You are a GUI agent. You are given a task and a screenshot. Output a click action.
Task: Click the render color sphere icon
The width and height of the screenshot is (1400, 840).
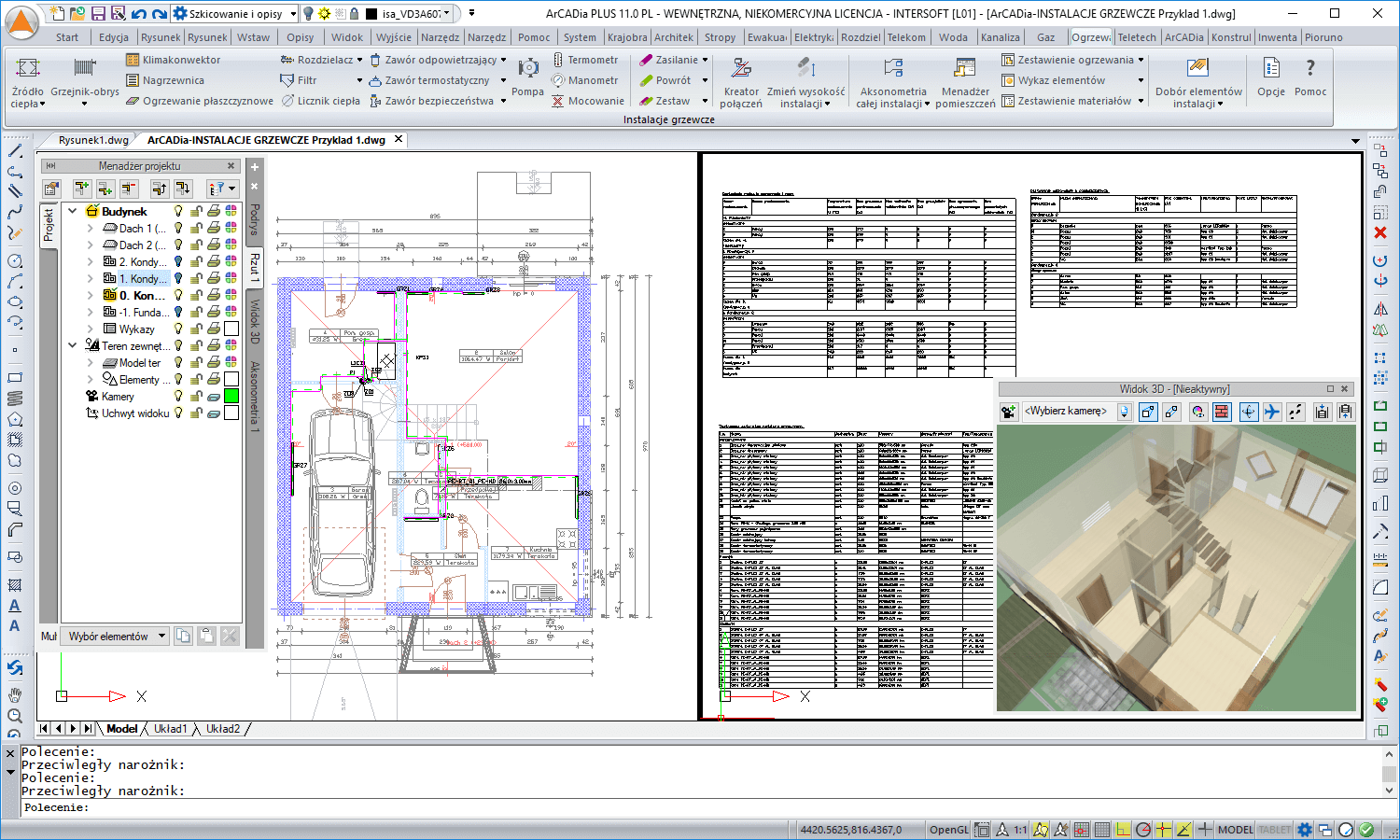pos(1198,412)
